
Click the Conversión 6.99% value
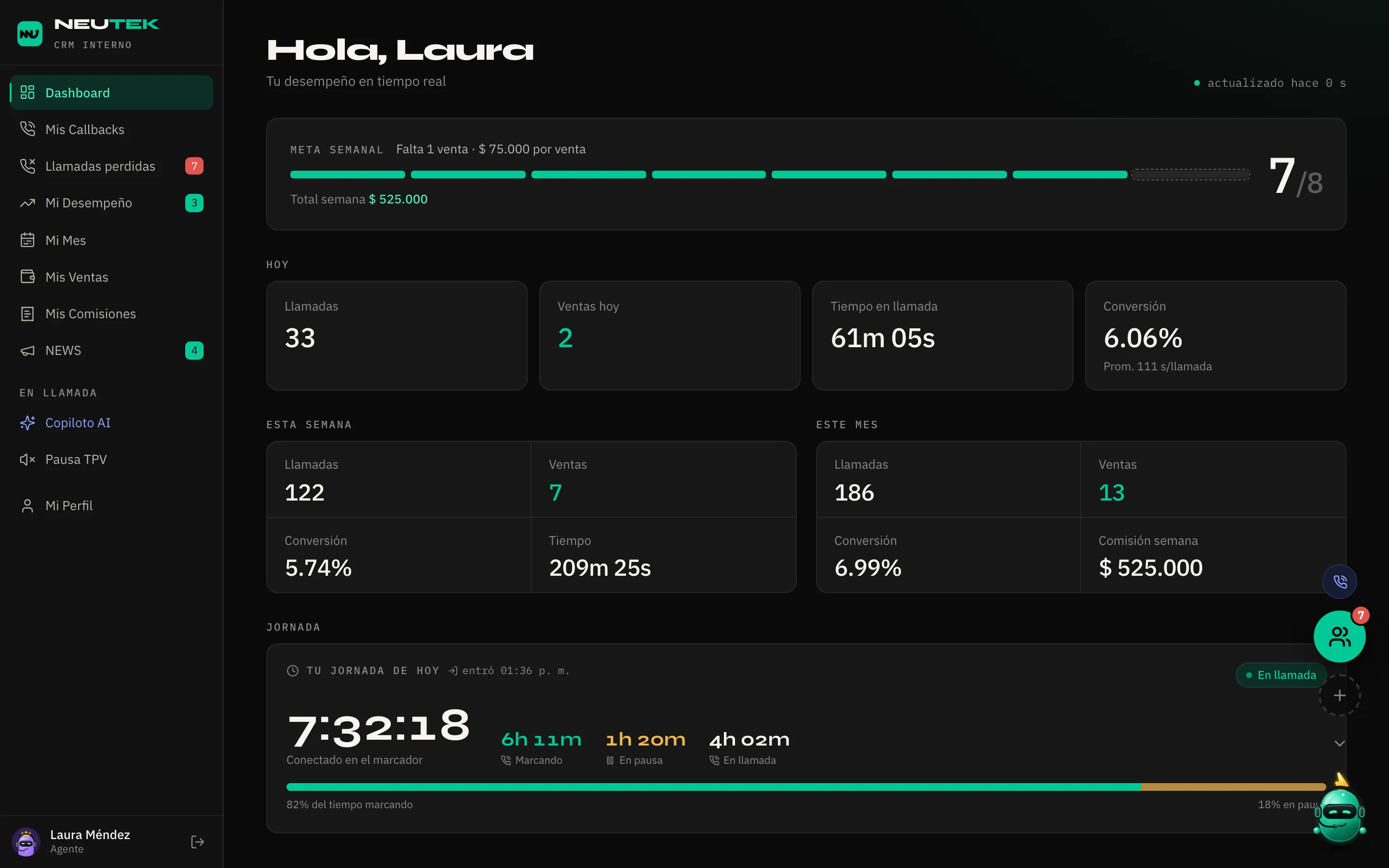click(x=868, y=568)
